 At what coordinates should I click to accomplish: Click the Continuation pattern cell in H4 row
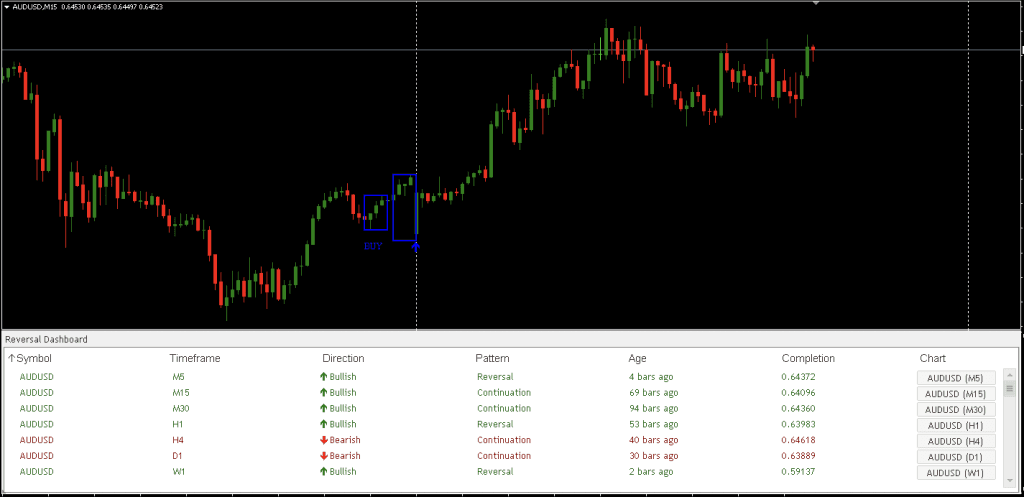tap(504, 440)
